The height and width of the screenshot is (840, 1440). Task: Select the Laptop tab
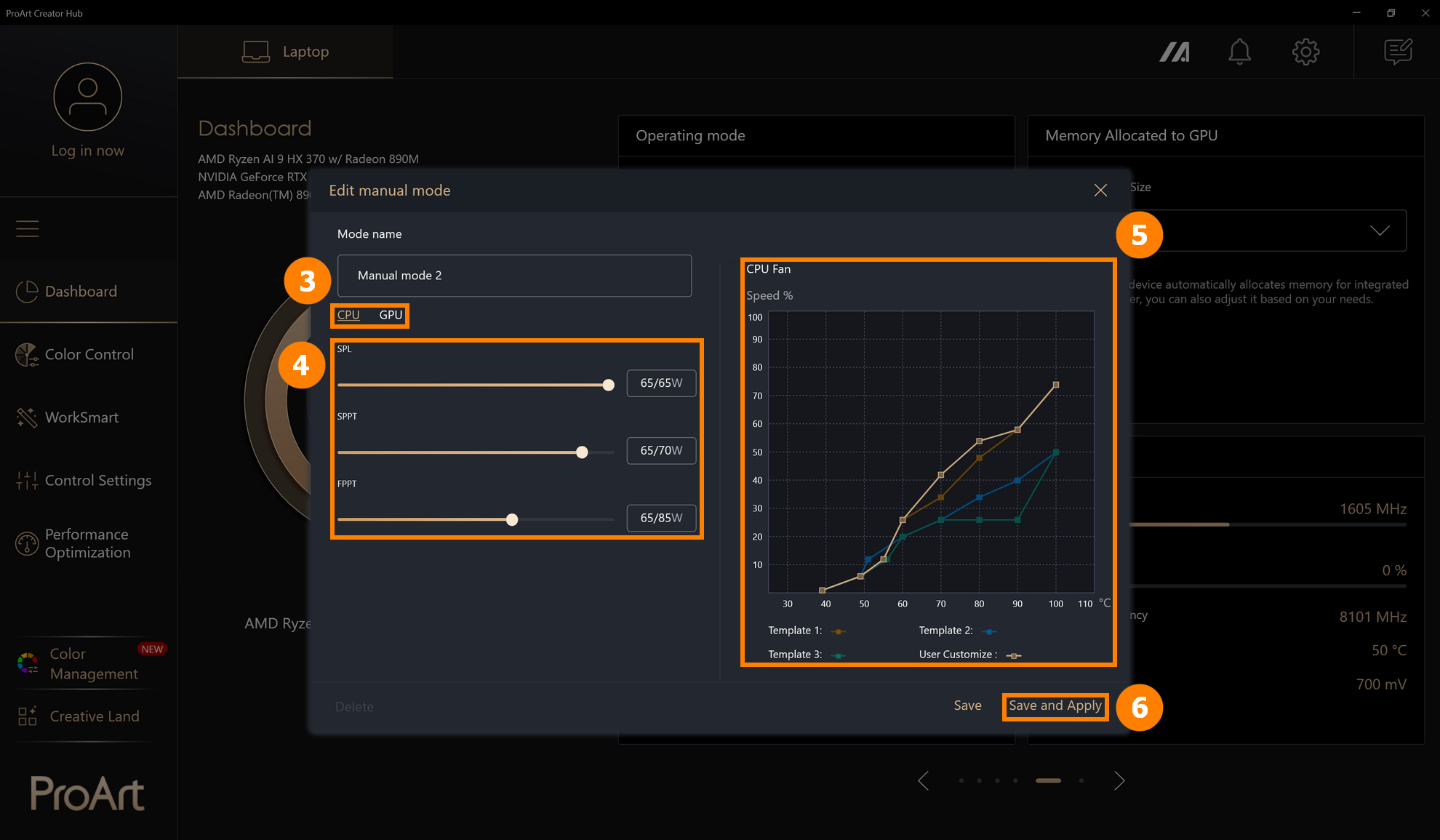pyautogui.click(x=285, y=52)
